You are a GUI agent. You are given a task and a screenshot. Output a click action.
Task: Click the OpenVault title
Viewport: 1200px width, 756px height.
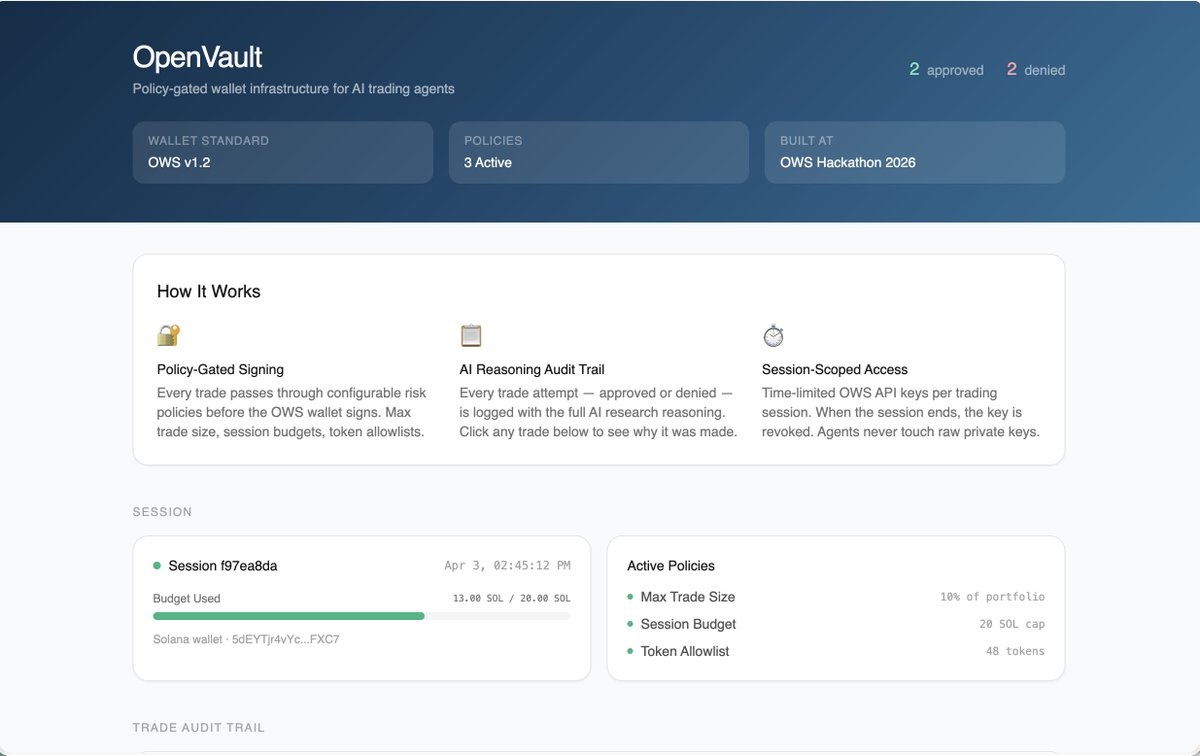coord(198,57)
